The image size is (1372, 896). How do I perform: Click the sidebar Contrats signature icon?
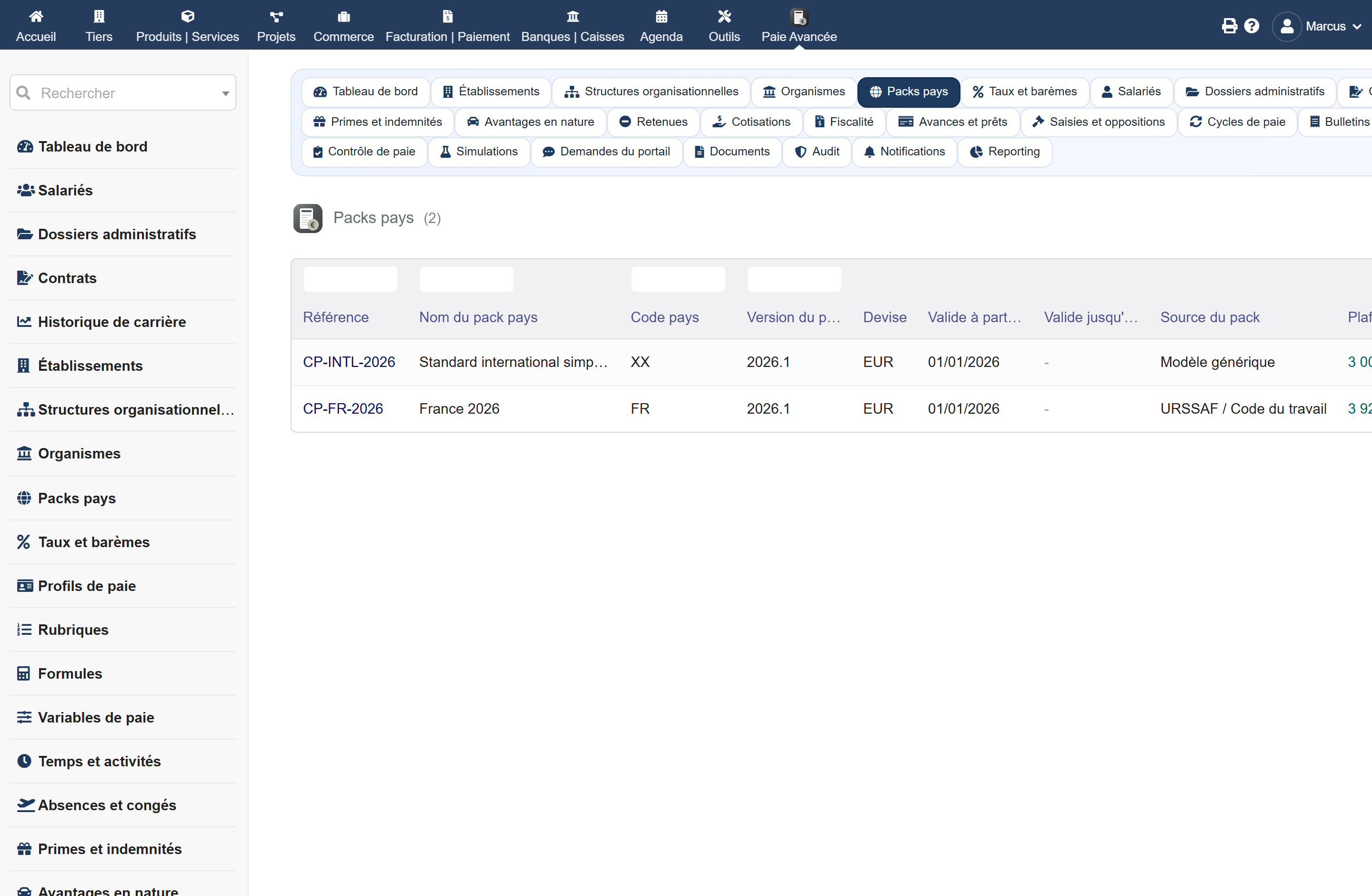click(25, 278)
